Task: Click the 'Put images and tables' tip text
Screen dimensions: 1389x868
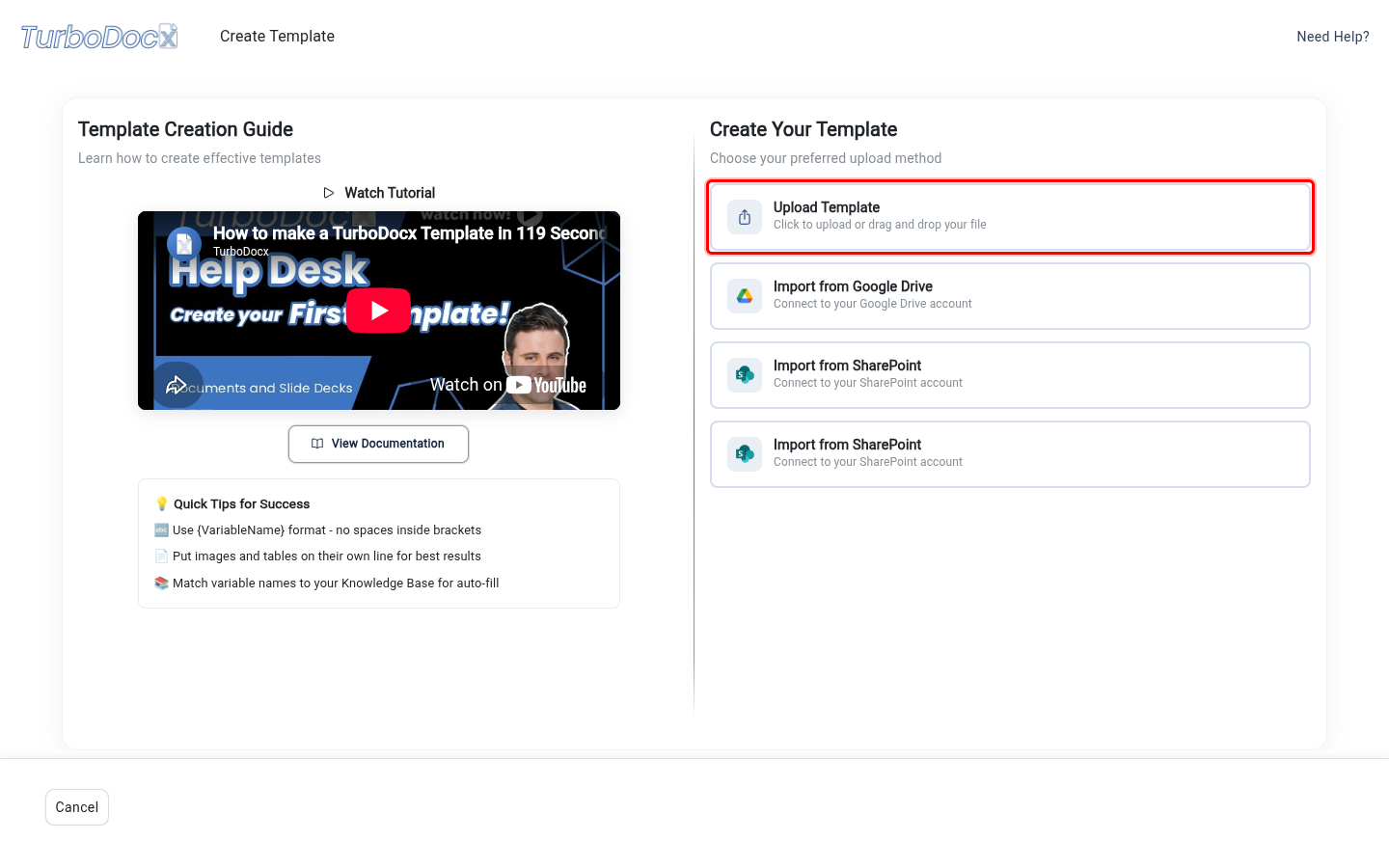Action: 327,556
